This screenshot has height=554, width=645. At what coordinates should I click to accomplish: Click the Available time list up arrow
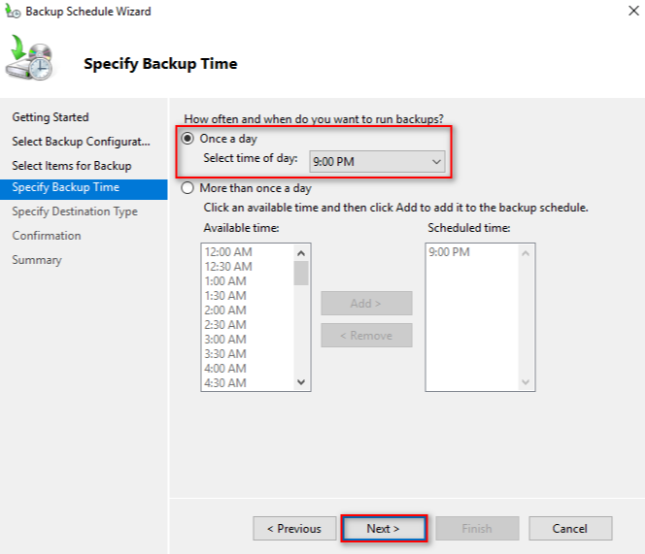(x=301, y=253)
